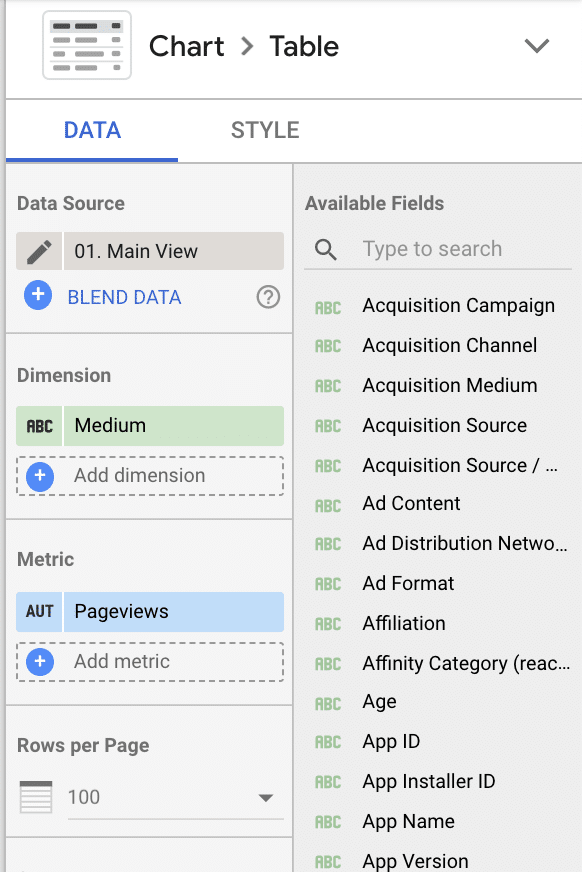Click the 01. Main View data source

click(x=173, y=251)
